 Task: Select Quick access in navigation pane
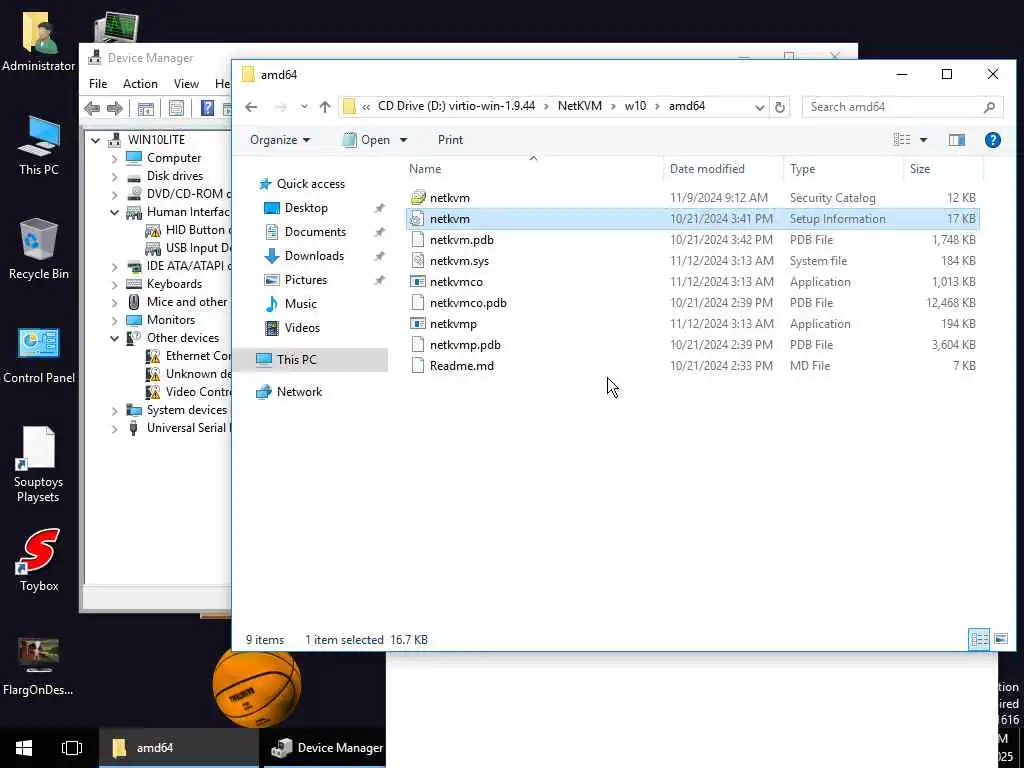311,184
